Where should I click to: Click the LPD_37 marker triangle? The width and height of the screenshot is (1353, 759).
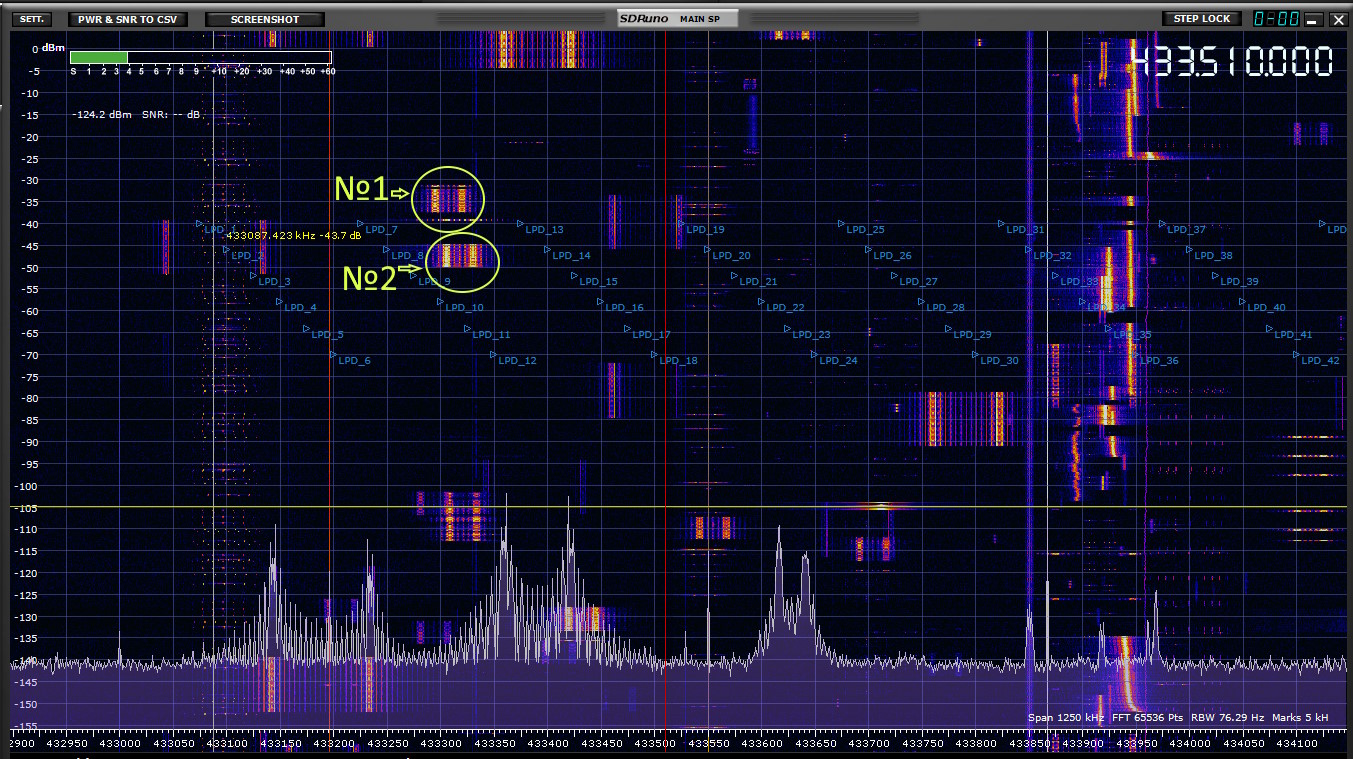[1162, 224]
